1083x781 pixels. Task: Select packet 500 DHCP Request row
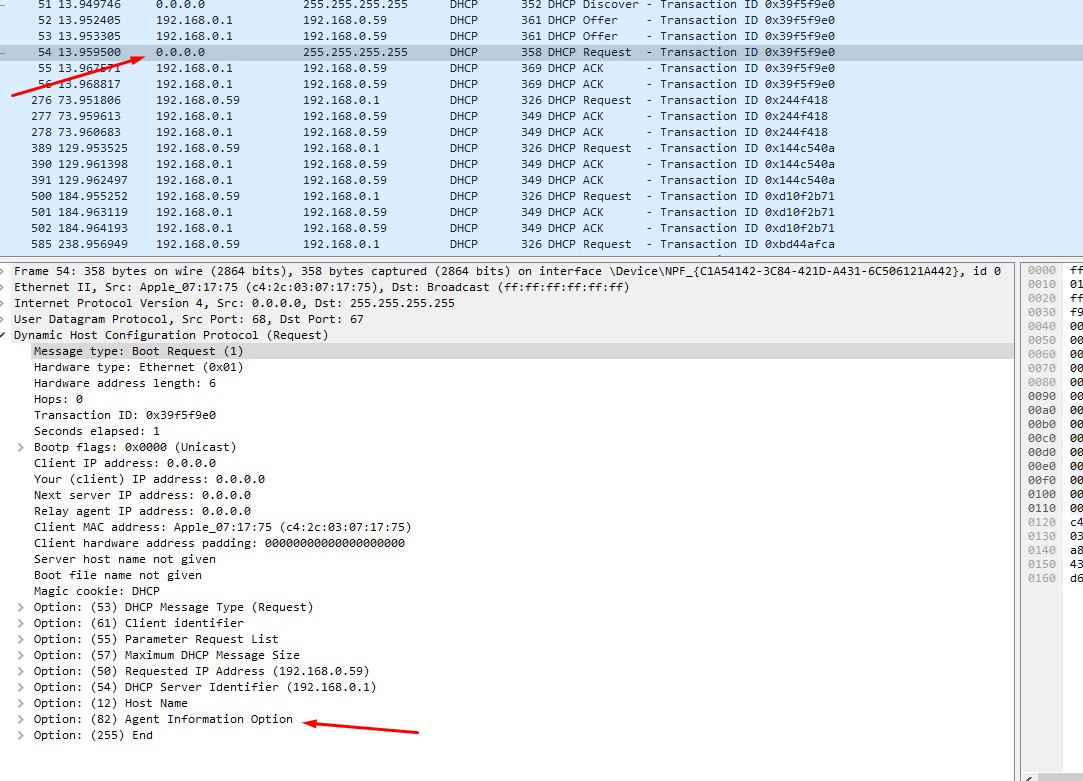(542, 196)
